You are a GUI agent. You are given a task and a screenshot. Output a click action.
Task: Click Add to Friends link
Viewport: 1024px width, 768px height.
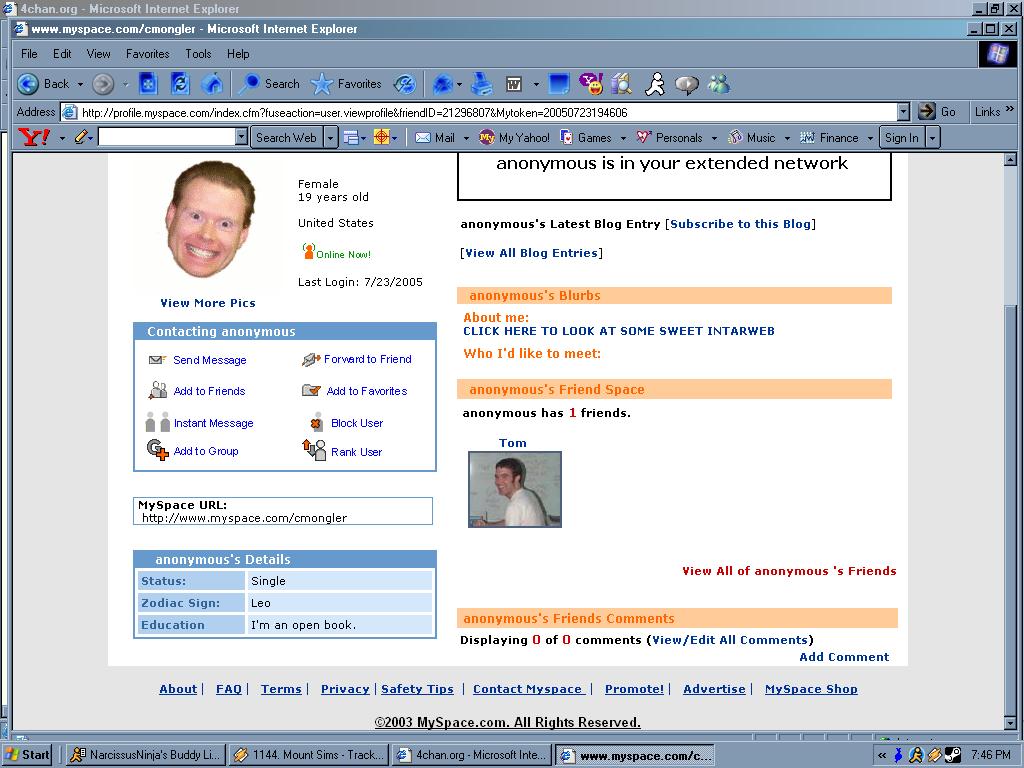tap(210, 391)
